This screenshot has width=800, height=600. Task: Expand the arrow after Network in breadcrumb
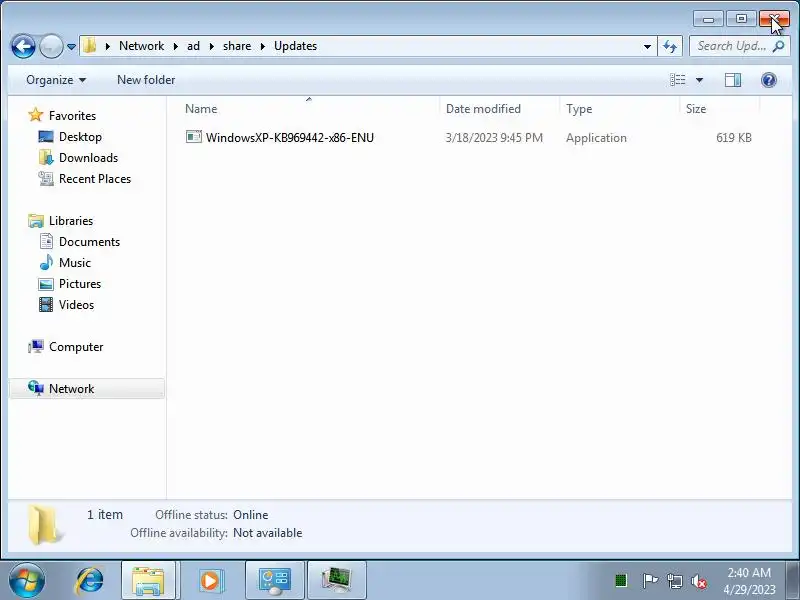click(x=176, y=46)
